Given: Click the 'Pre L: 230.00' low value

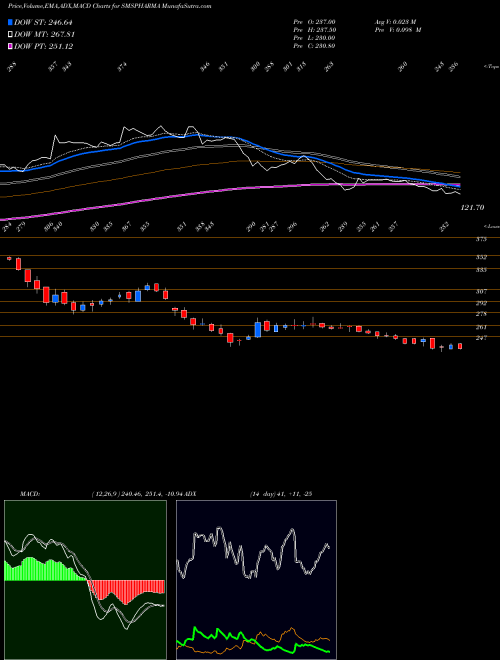Looking at the screenshot, I should click(x=314, y=38).
